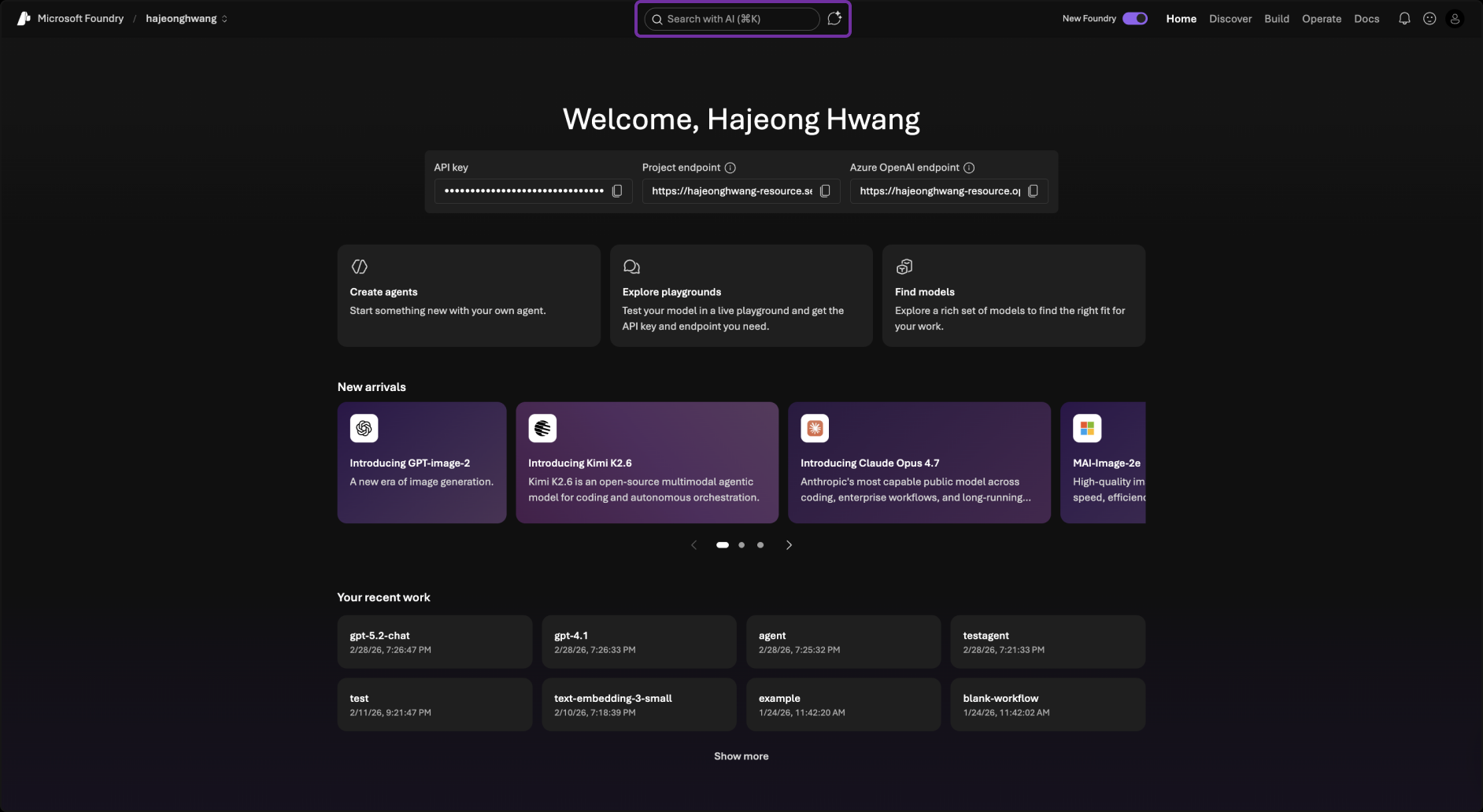Screen dimensions: 1483x812
Task: Open the Introducing Claude Opus 4.7 card
Action: 919,463
